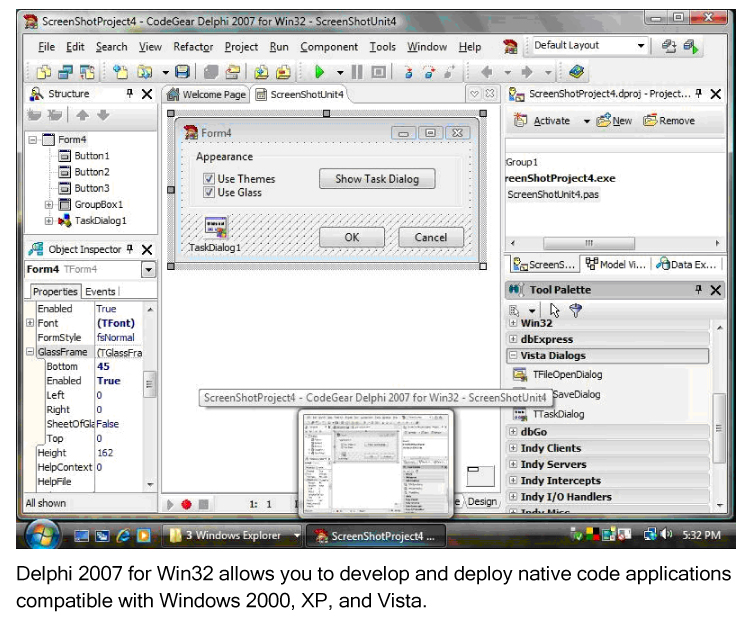Open the Default Layout dropdown
749x635 pixels.
tap(641, 46)
